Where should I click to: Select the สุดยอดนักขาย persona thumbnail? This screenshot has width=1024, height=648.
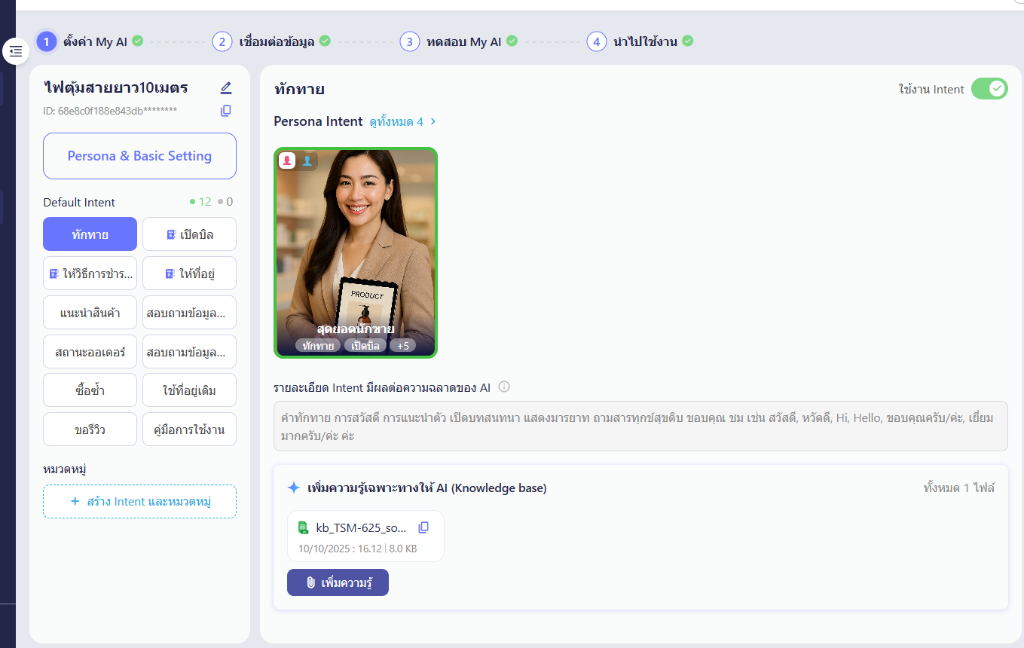tap(356, 252)
